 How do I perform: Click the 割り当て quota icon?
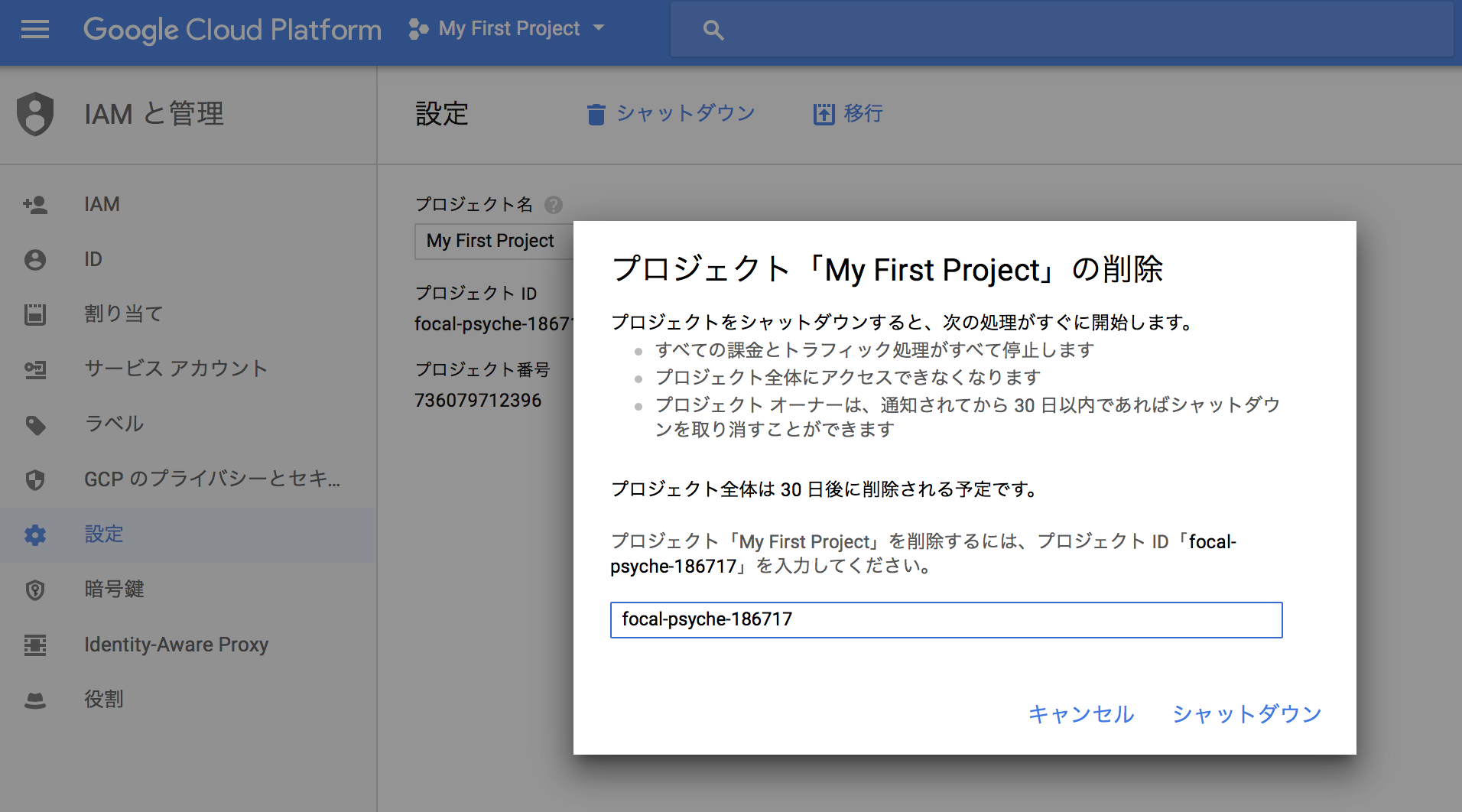coord(35,314)
